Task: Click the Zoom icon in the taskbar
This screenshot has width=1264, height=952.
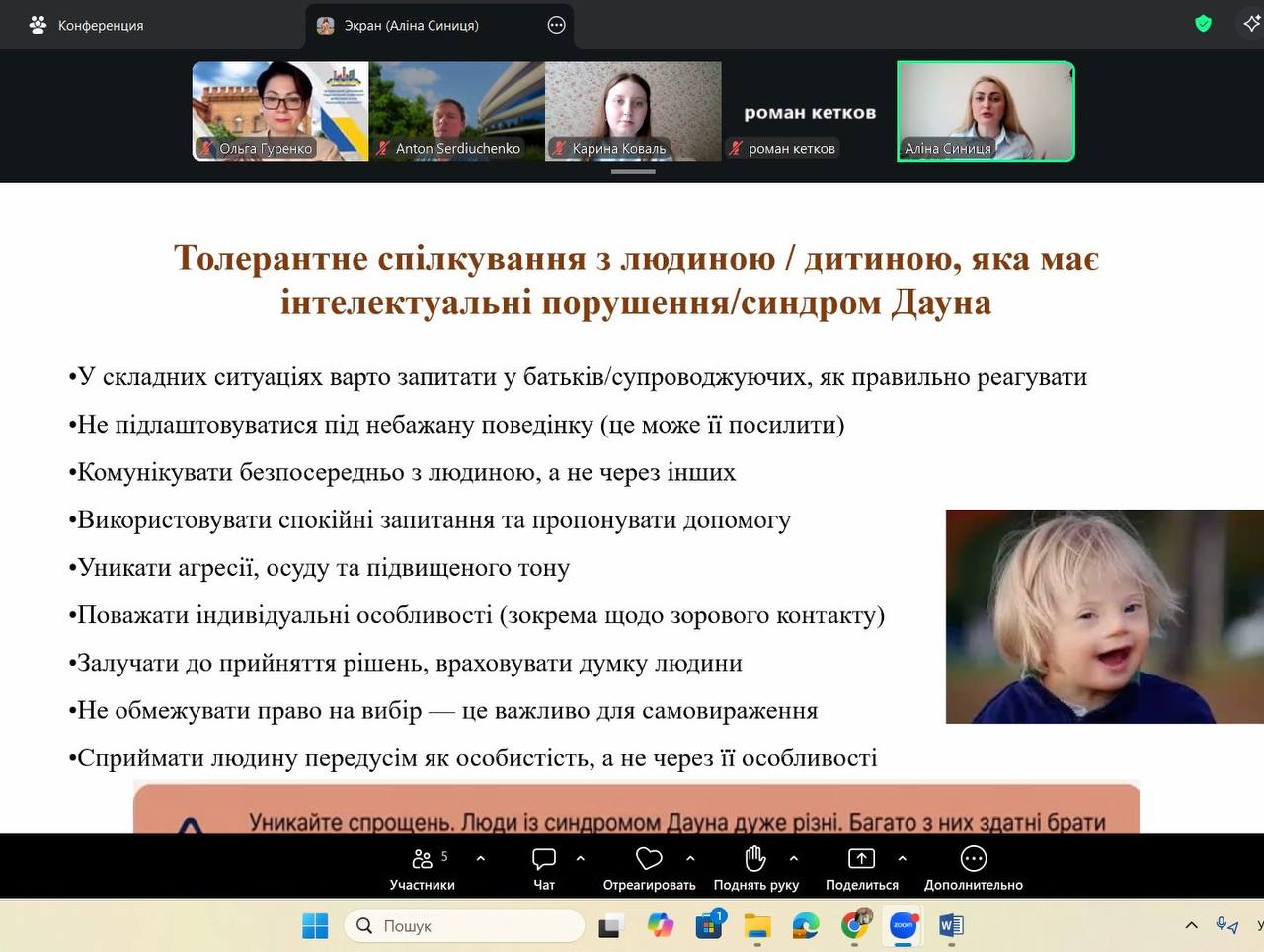Action: (x=903, y=926)
